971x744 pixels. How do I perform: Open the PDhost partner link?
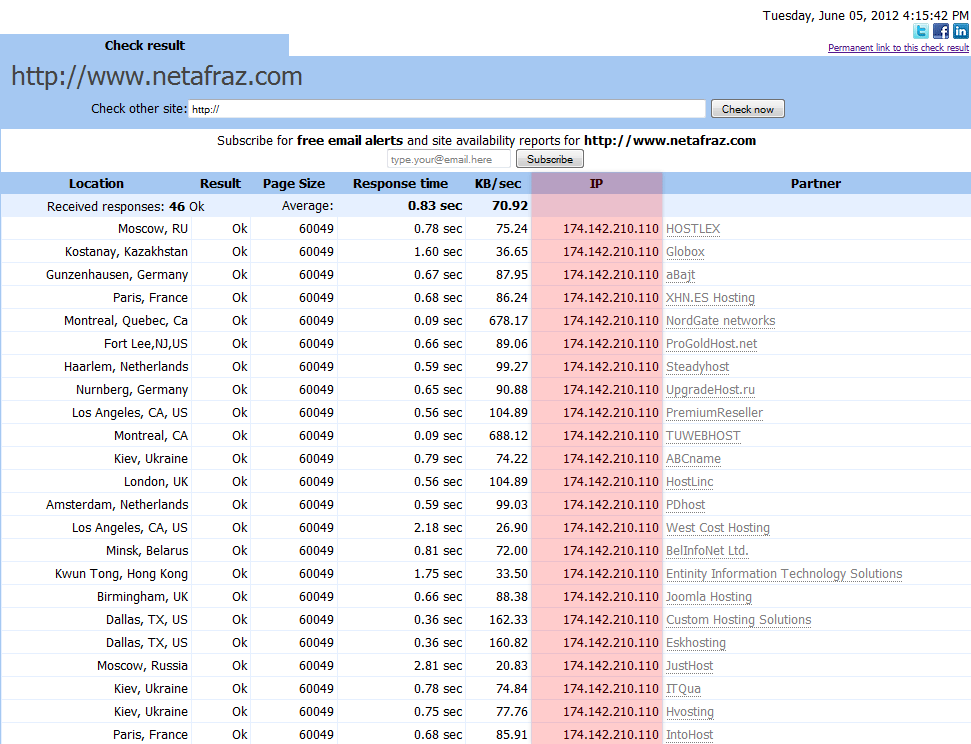tap(686, 505)
